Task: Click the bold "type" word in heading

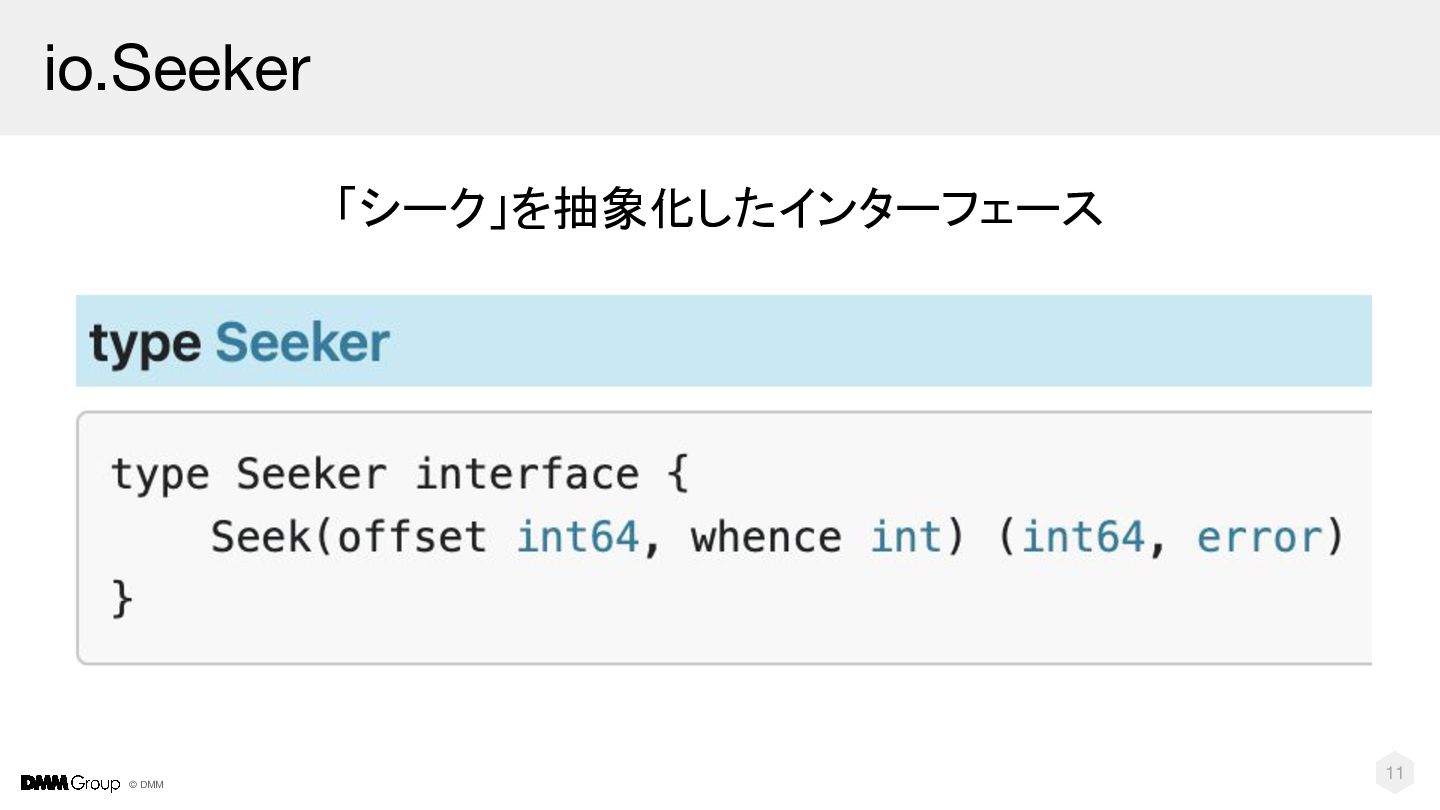Action: click(145, 343)
